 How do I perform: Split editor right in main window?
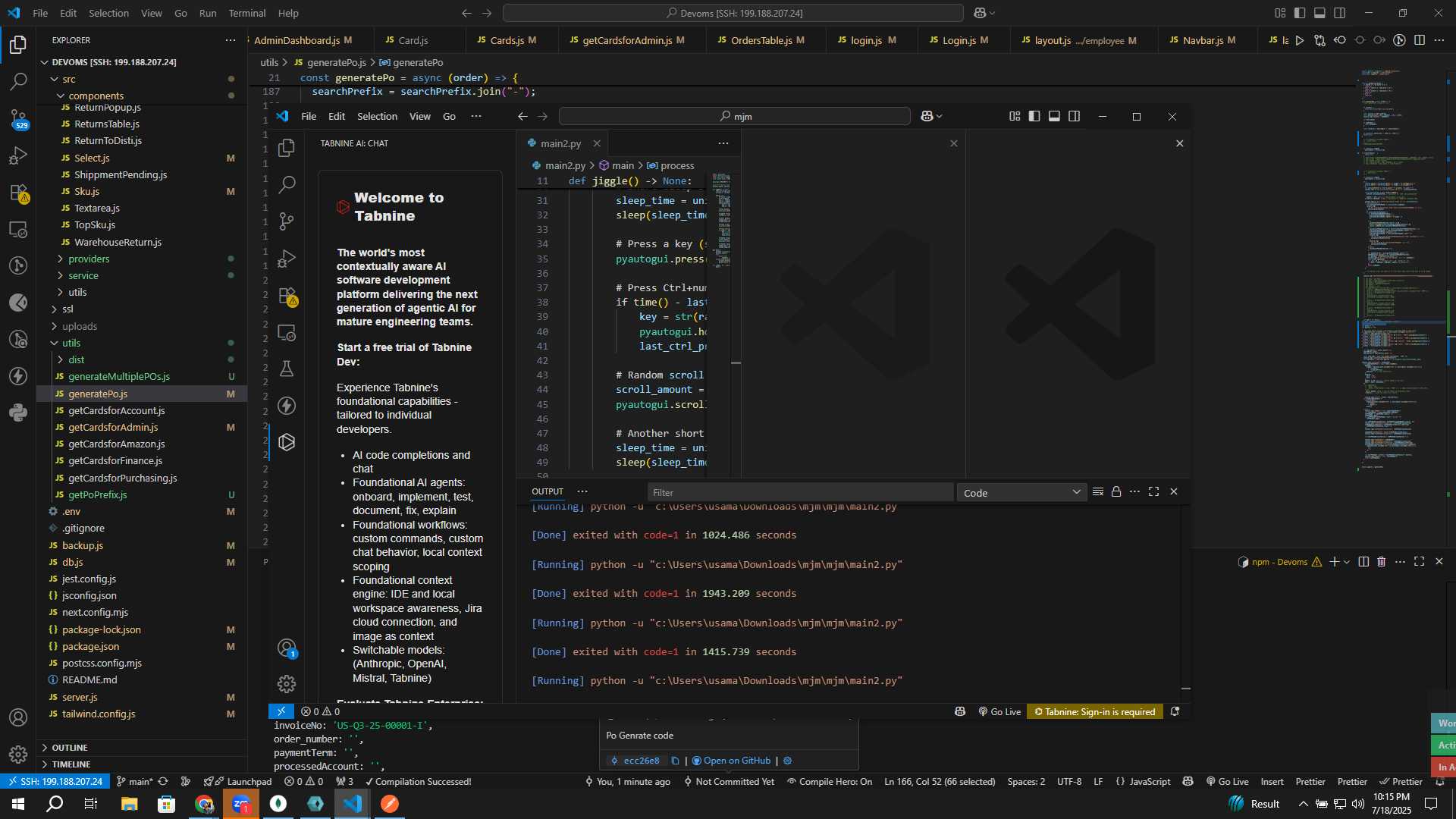[1420, 40]
